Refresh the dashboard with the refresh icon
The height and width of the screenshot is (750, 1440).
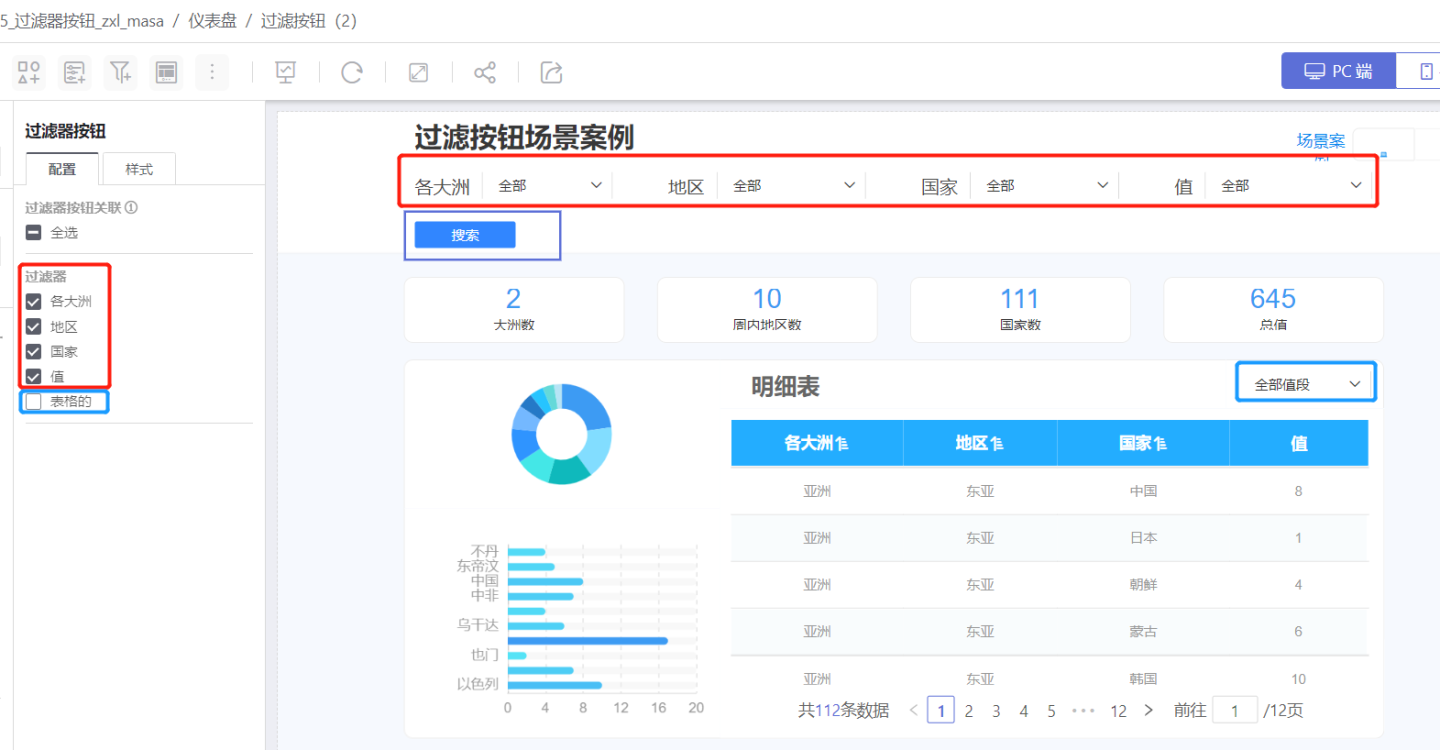point(352,72)
